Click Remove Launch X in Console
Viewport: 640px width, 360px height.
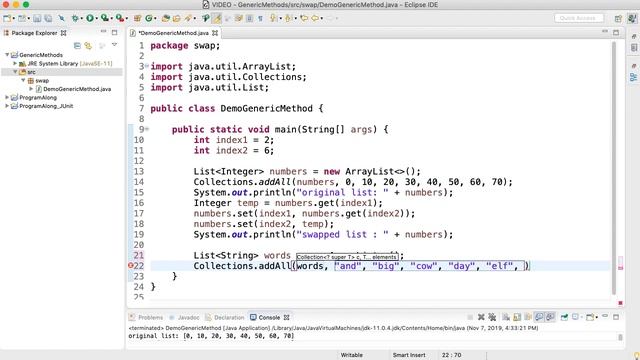click(x=481, y=317)
